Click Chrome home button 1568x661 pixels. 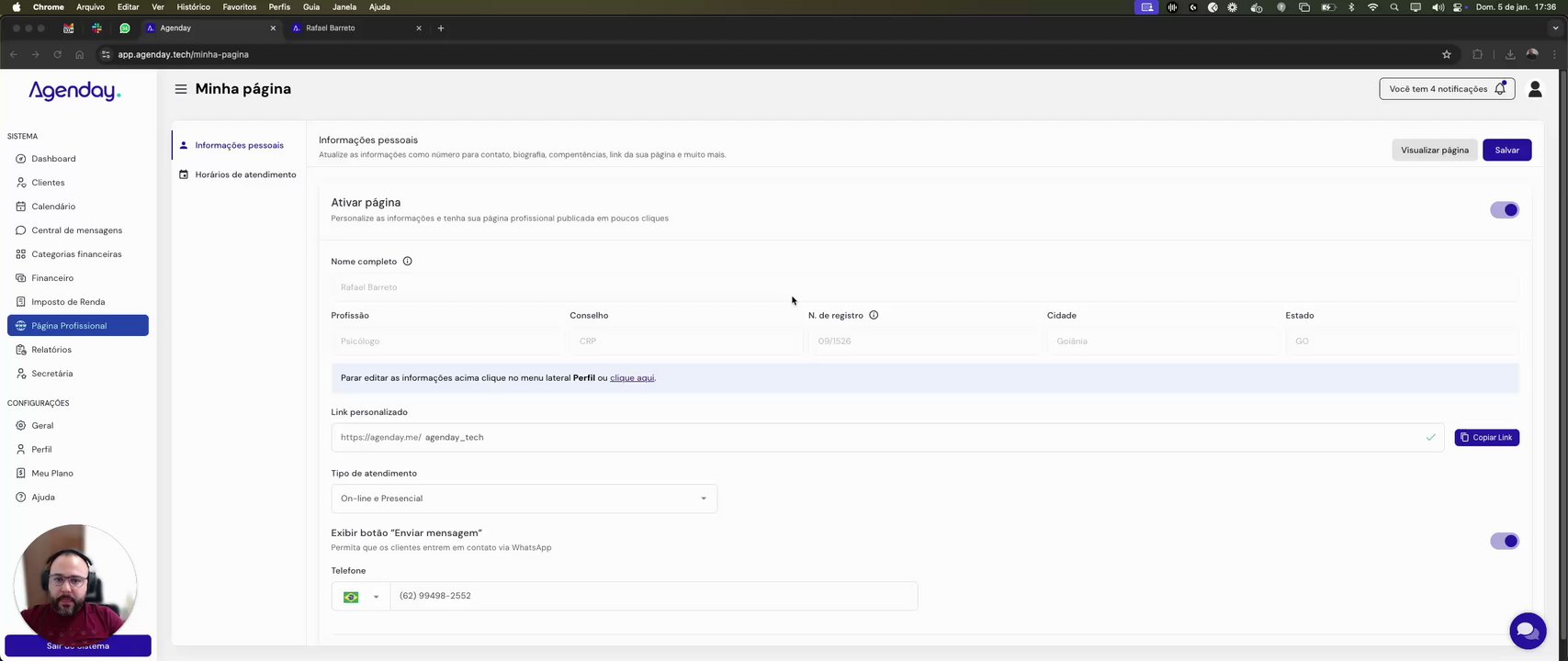79,54
